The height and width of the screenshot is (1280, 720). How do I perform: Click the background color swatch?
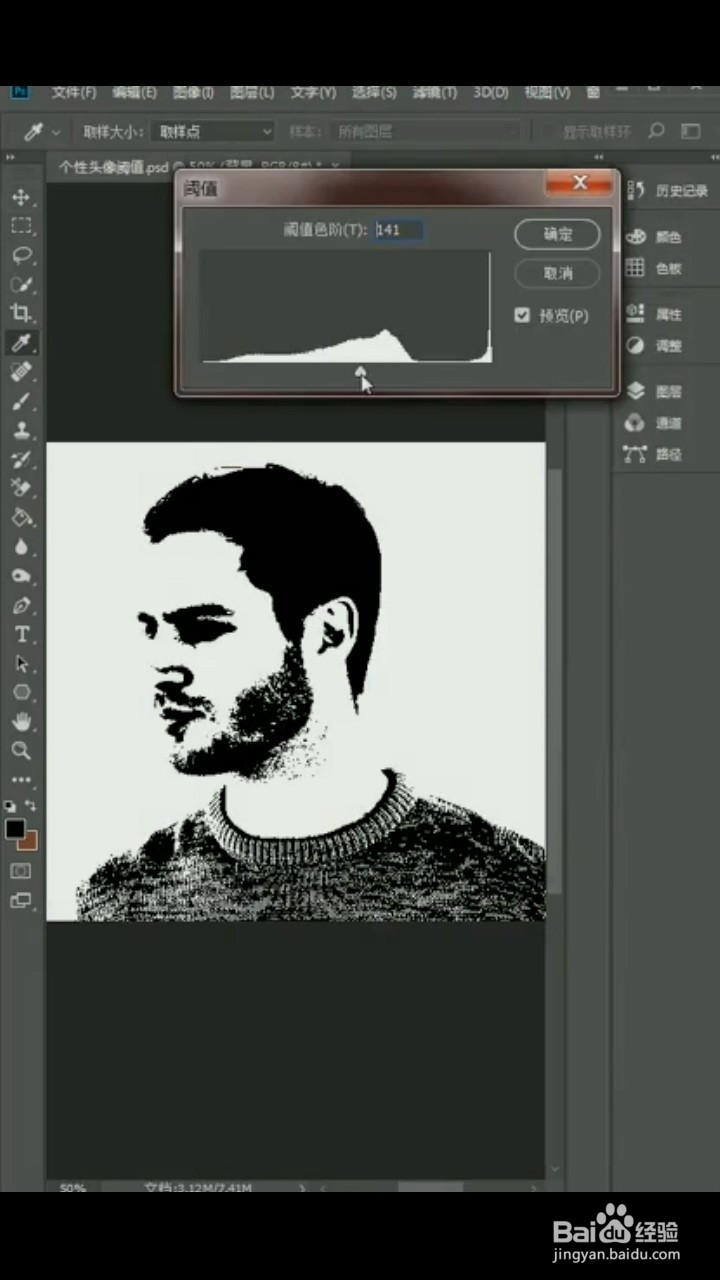pyautogui.click(x=31, y=840)
